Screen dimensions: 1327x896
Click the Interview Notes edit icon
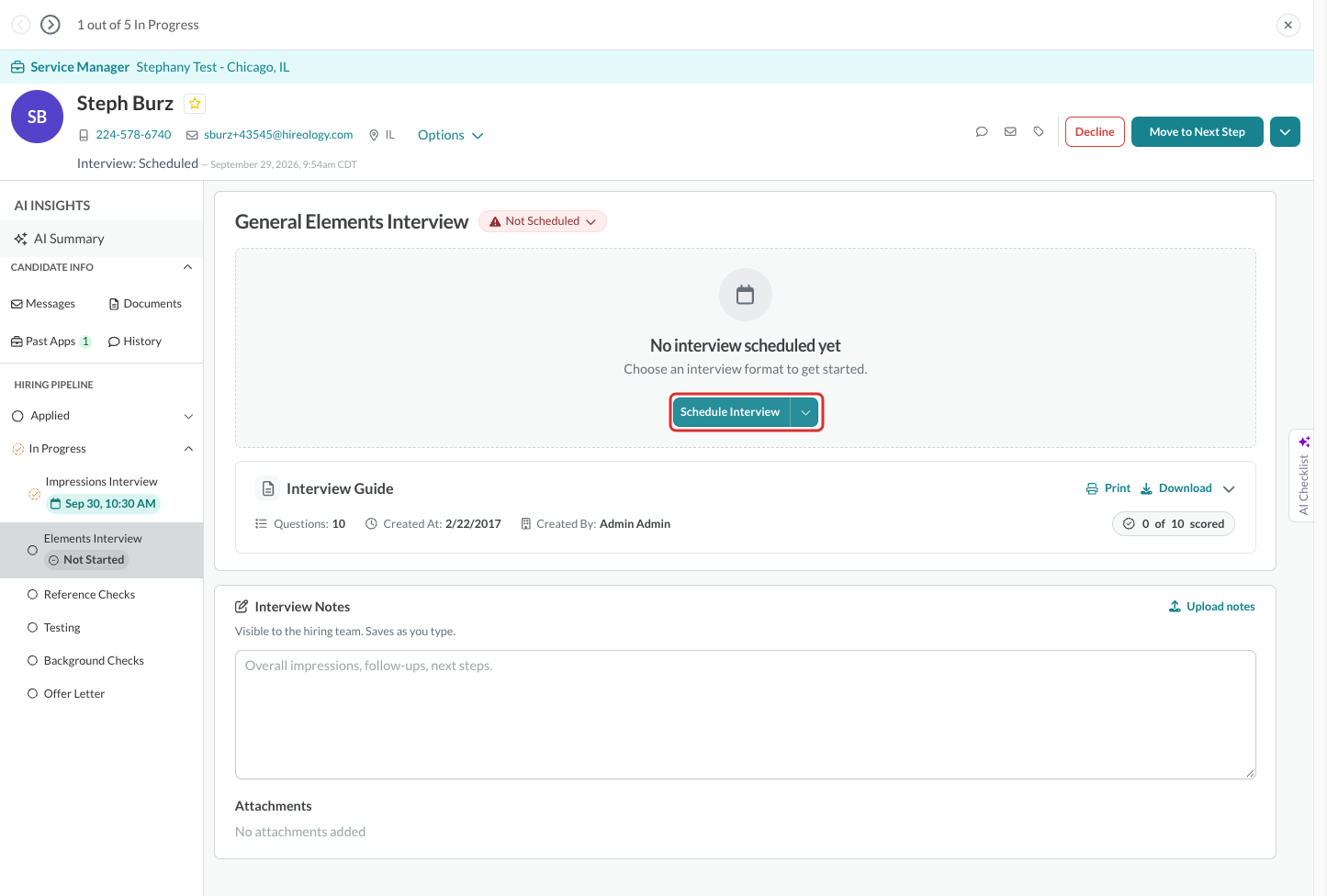(242, 607)
